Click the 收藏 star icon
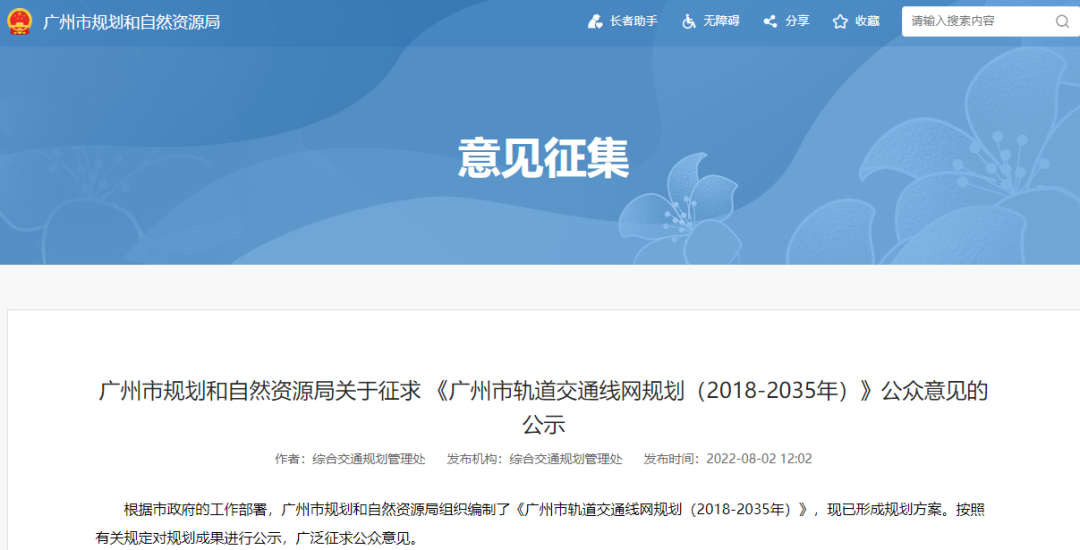 (840, 21)
